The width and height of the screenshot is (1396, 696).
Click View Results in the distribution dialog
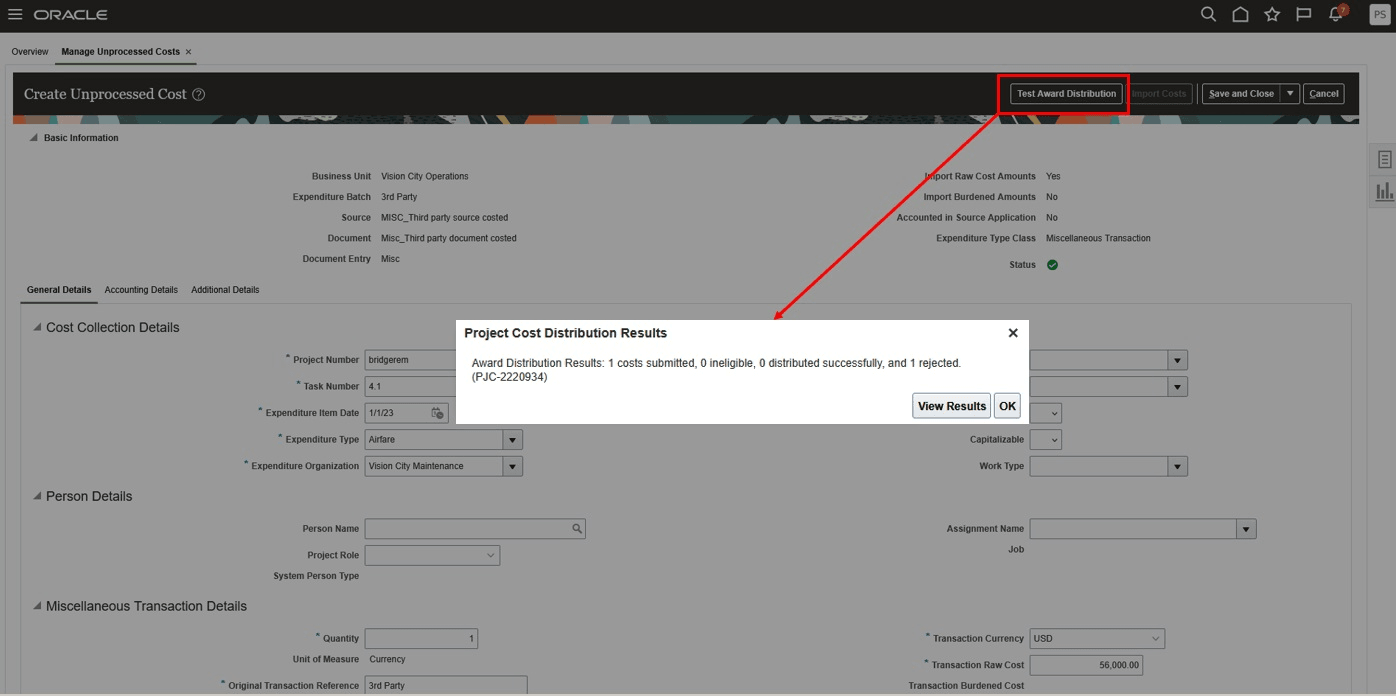coord(951,405)
